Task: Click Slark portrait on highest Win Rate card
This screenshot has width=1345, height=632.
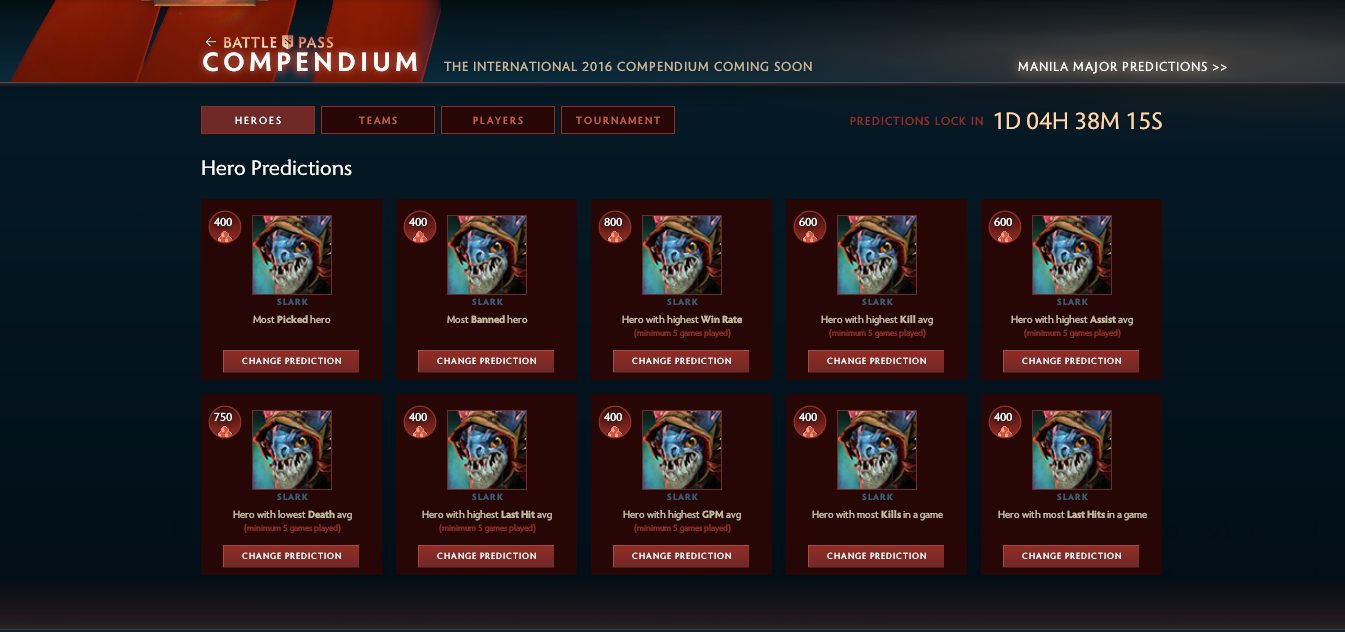Action: pos(682,255)
